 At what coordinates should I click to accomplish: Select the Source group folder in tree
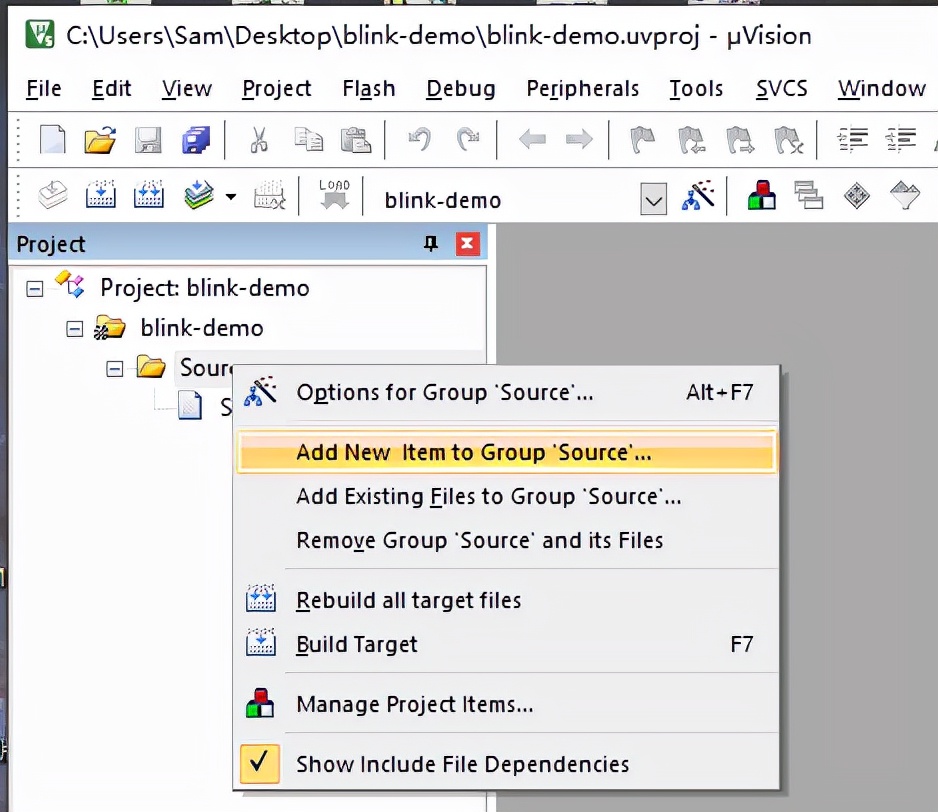click(205, 368)
